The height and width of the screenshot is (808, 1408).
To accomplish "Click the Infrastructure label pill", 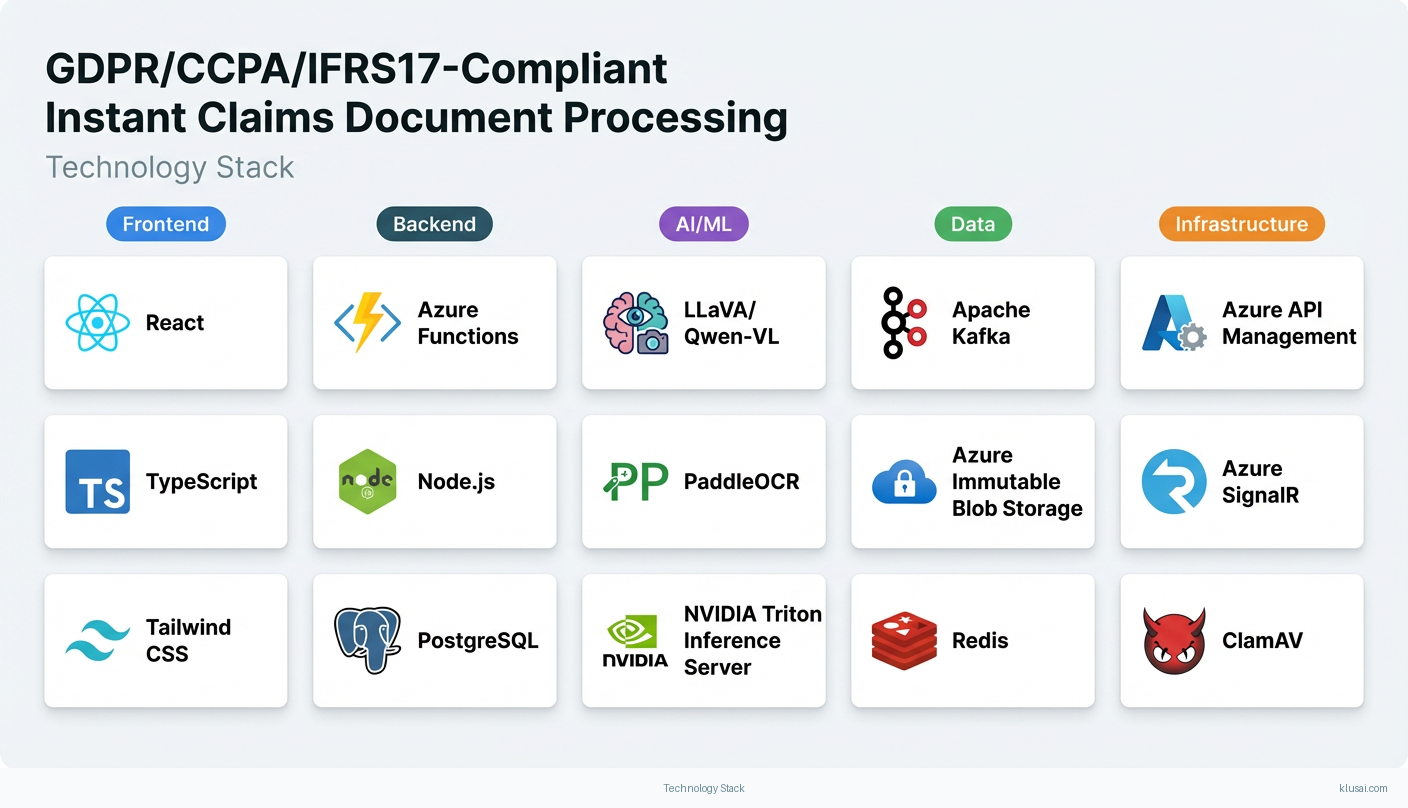I will pyautogui.click(x=1241, y=224).
